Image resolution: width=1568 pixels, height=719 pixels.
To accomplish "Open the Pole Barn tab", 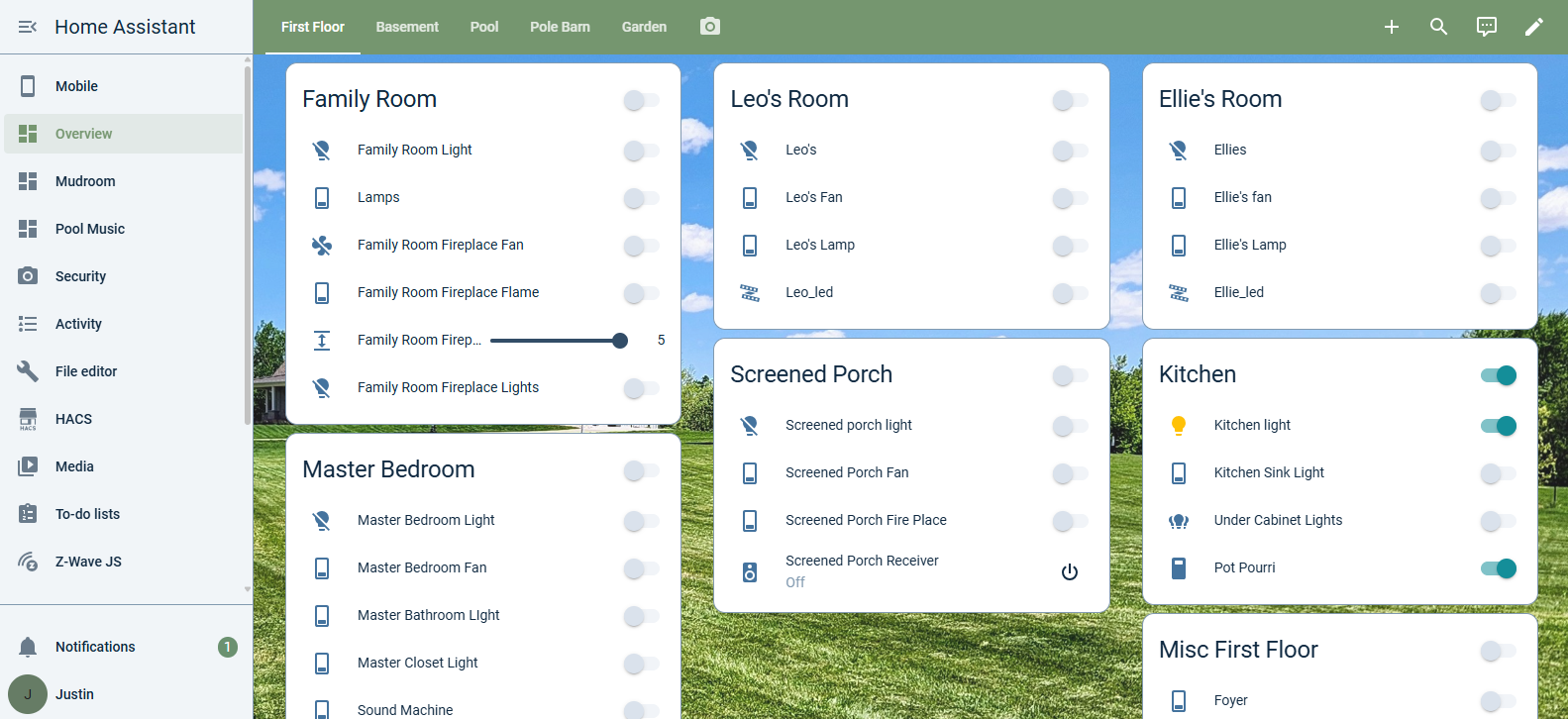I will [560, 27].
